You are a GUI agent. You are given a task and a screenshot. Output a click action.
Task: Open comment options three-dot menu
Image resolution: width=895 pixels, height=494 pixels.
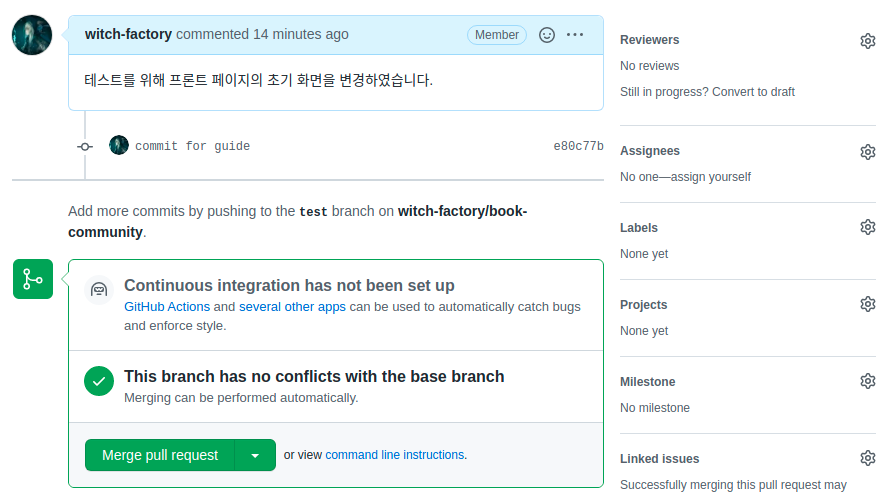(575, 35)
